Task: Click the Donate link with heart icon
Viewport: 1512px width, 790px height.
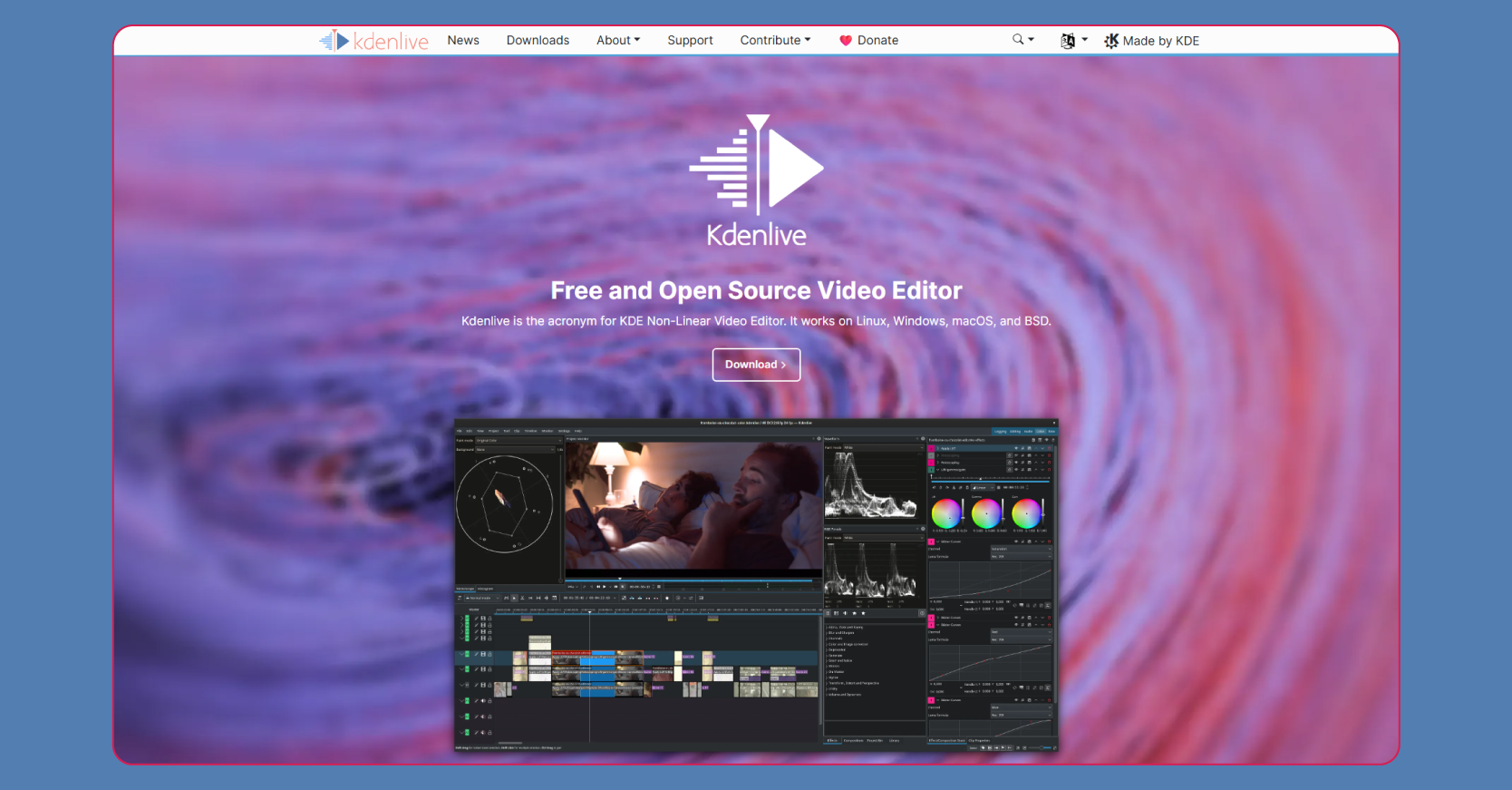Action: point(868,41)
